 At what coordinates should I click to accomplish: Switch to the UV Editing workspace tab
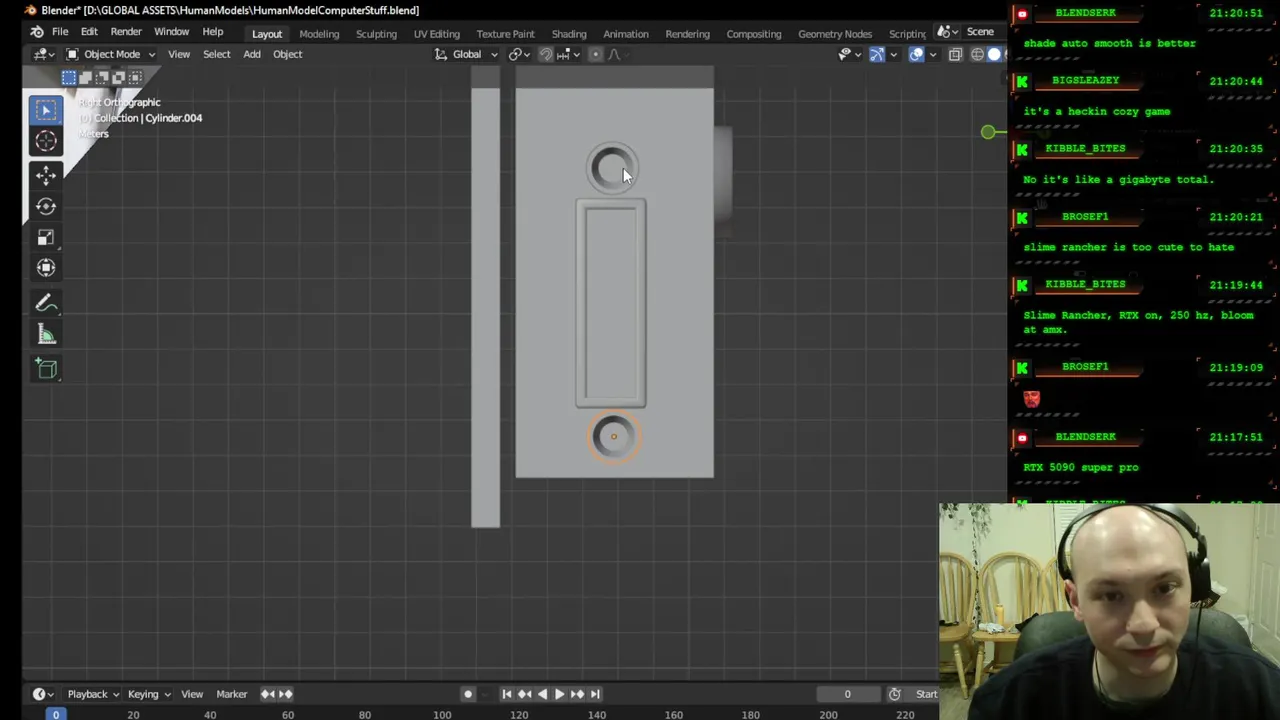pos(437,33)
